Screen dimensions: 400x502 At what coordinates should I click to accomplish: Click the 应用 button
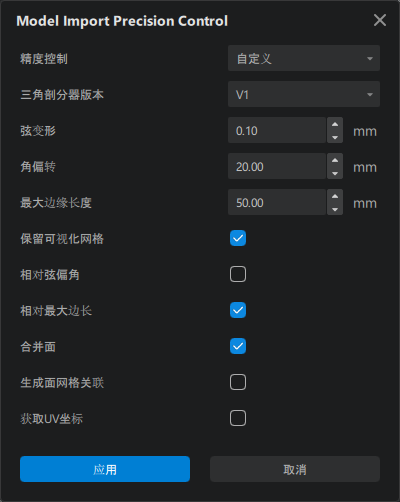tap(105, 469)
